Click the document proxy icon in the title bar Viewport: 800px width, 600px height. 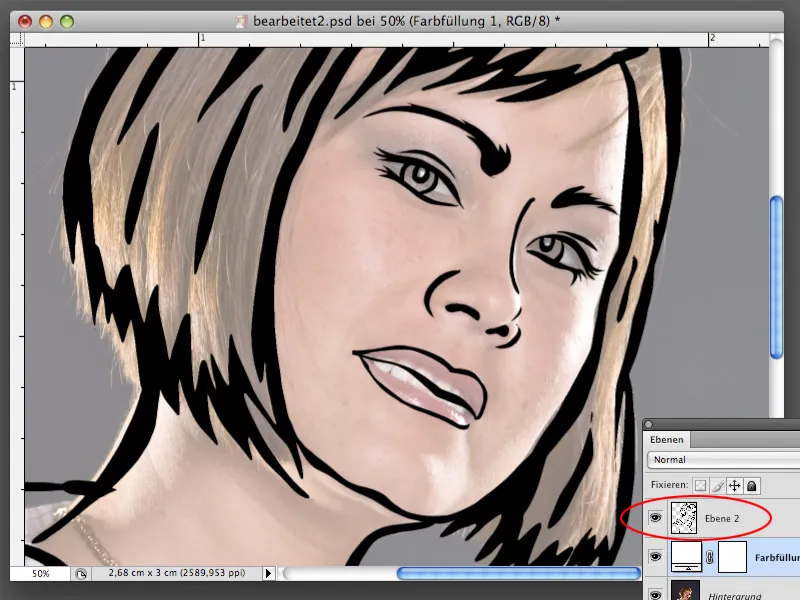pos(241,21)
